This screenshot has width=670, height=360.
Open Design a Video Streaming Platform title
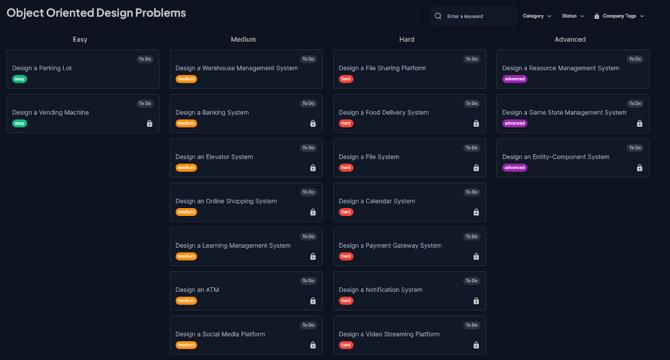[x=389, y=334]
